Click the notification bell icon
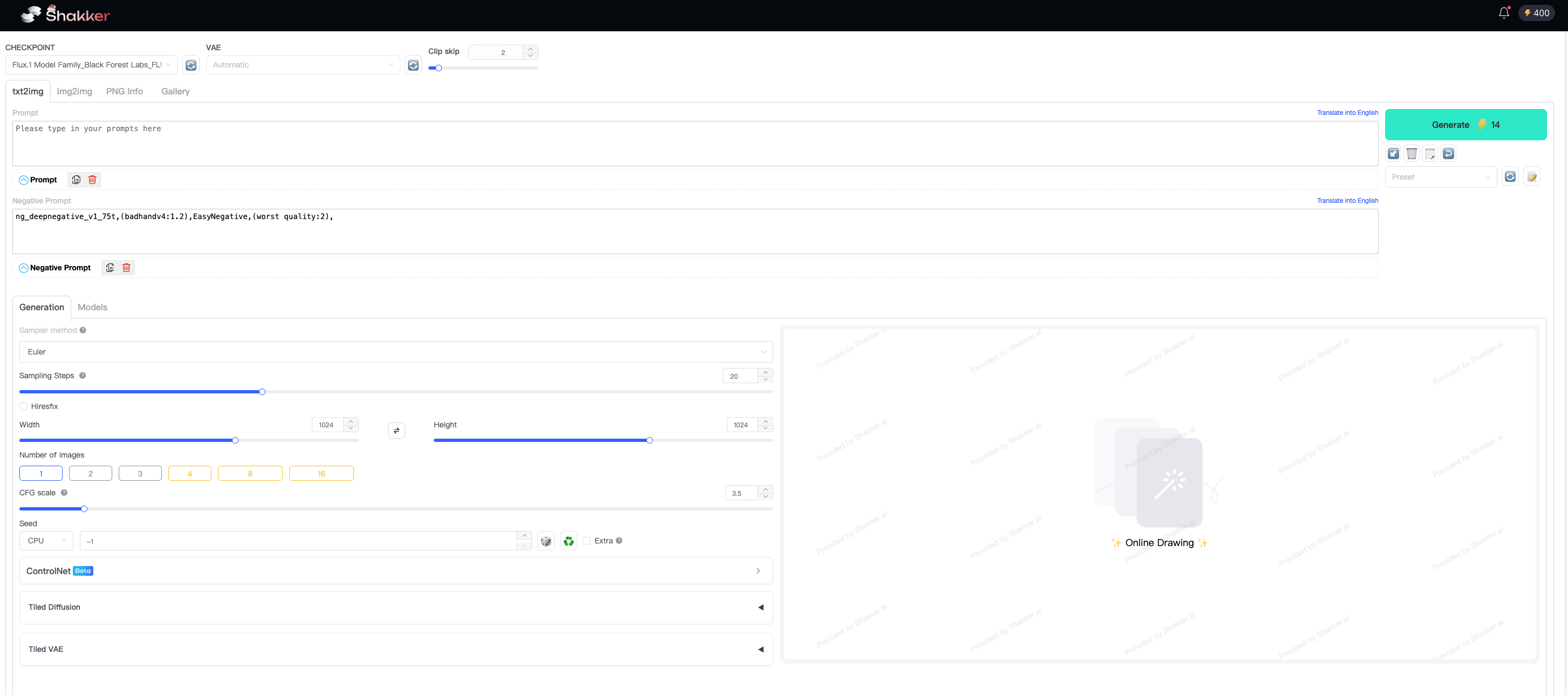The width and height of the screenshot is (1568, 695). (1503, 13)
